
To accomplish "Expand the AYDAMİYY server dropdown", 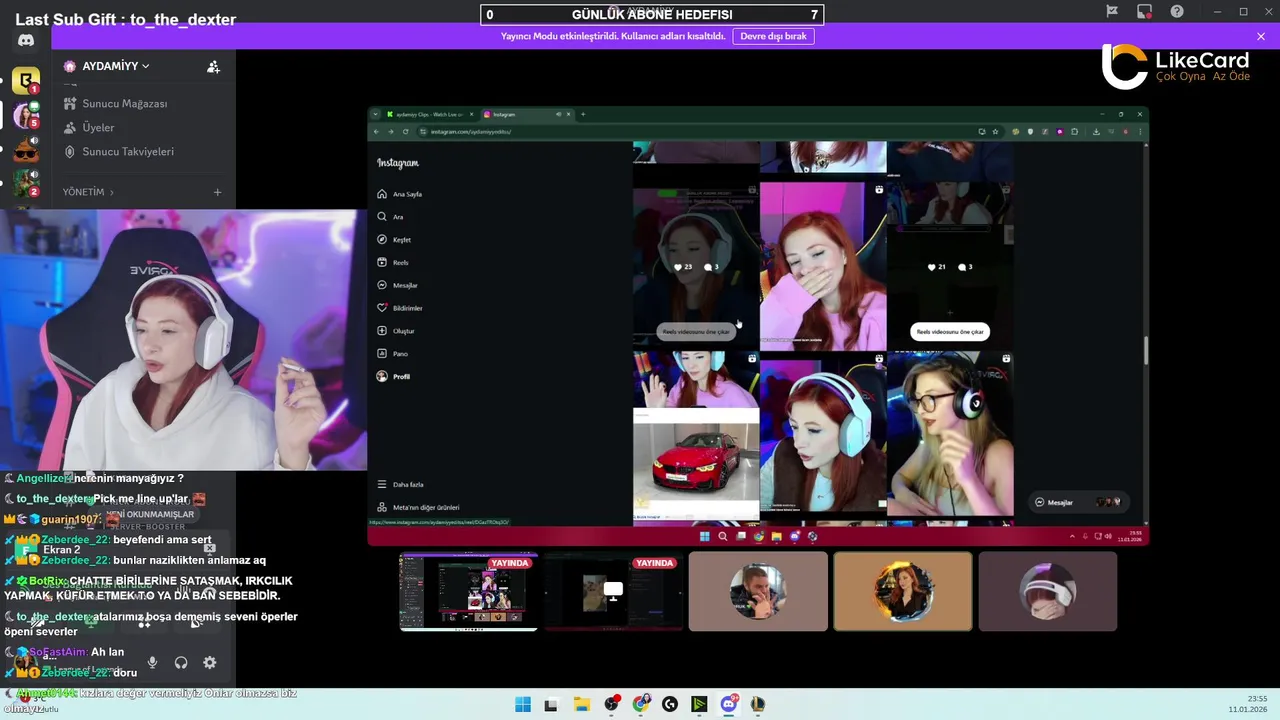I will pos(145,66).
